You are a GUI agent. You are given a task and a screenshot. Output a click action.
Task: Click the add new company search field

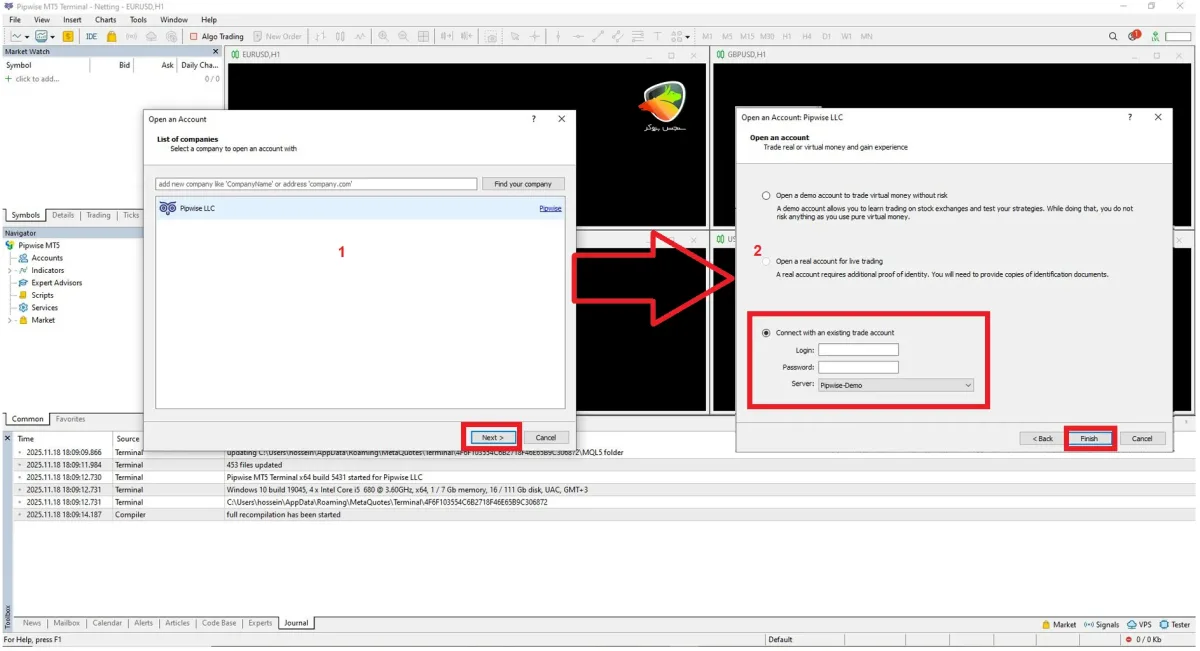click(316, 184)
